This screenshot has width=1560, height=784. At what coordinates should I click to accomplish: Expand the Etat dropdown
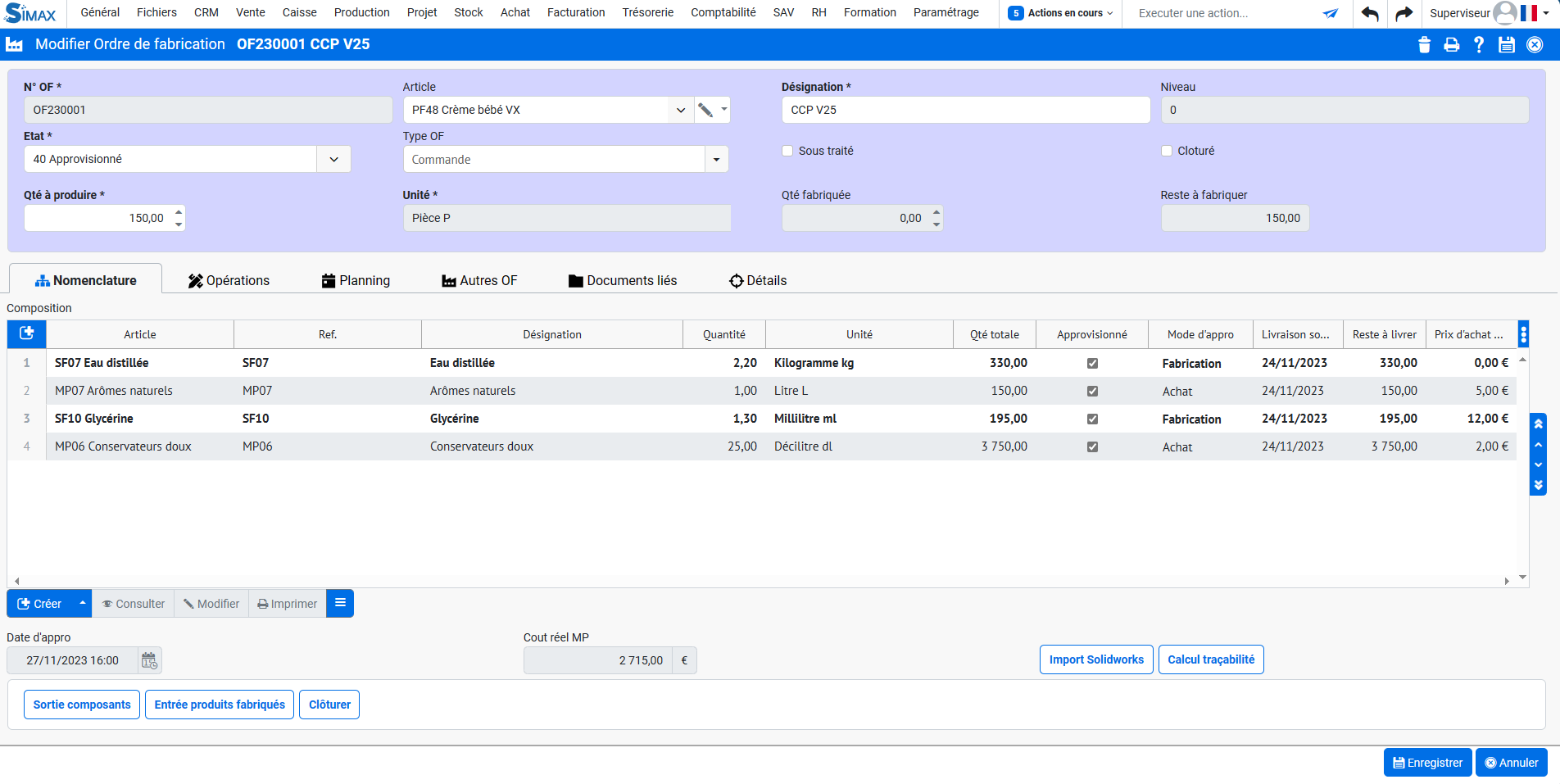coord(333,159)
